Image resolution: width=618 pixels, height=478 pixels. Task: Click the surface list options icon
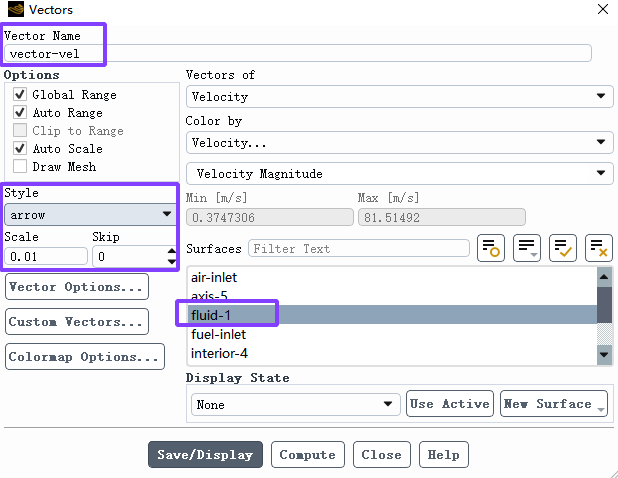[527, 248]
